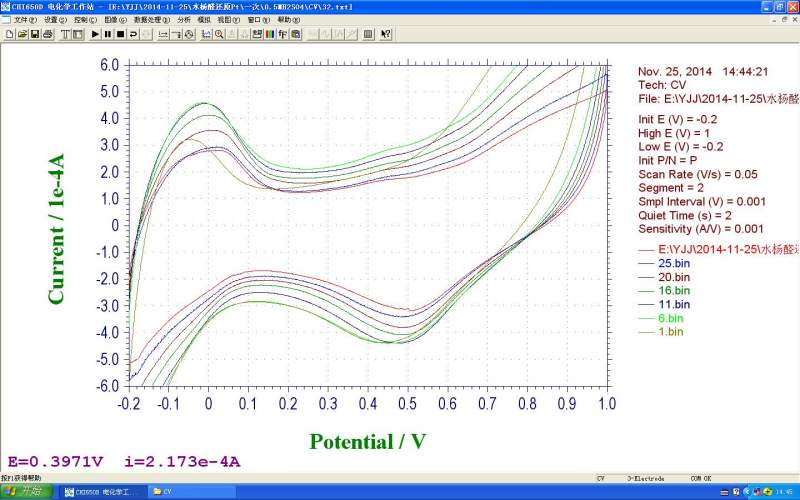This screenshot has width=800, height=500.
Task: Stop the experiment with the square icon
Action: pyautogui.click(x=121, y=34)
